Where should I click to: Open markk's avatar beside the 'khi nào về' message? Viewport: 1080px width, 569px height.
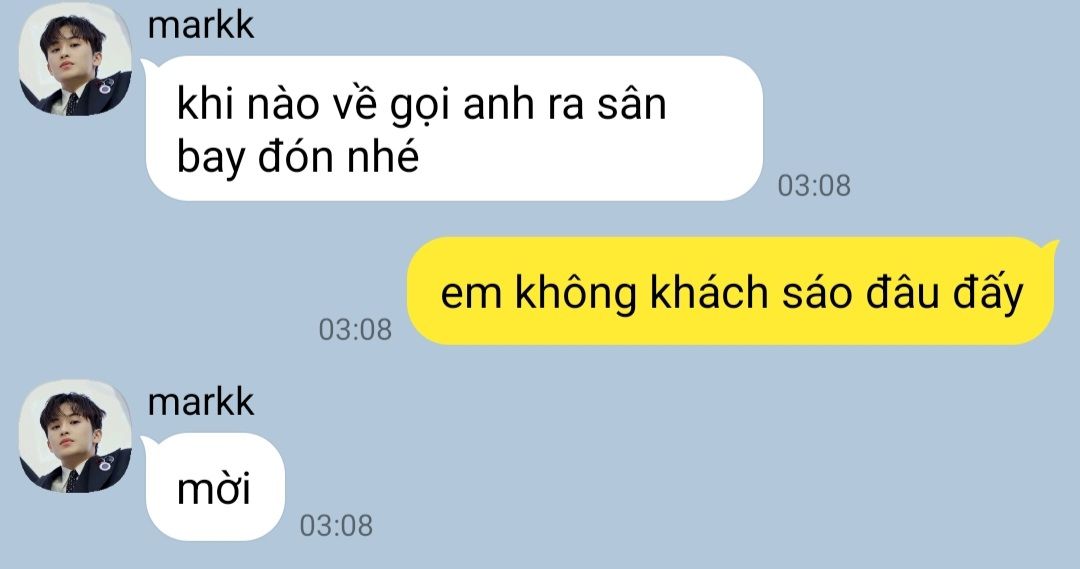[x=74, y=59]
